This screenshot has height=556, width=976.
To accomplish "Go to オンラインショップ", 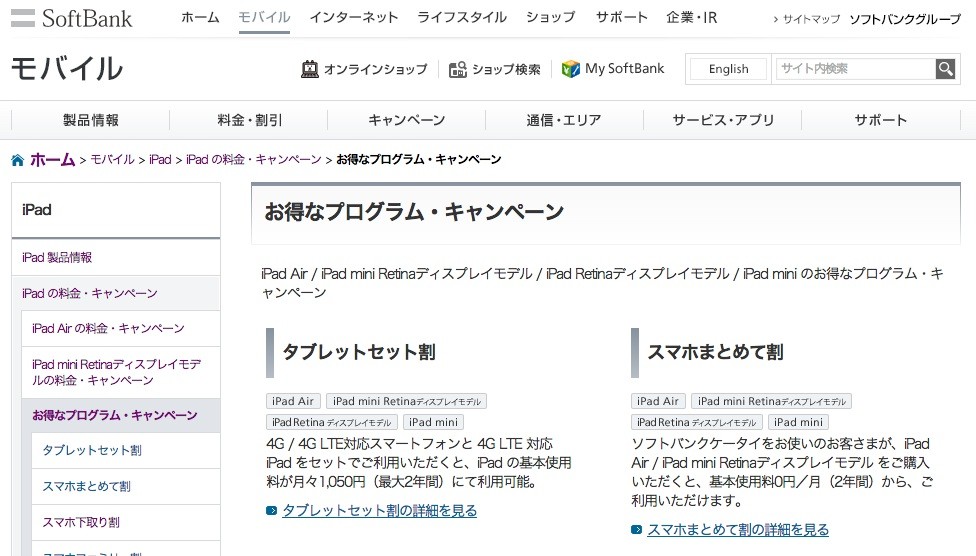I will click(x=375, y=69).
